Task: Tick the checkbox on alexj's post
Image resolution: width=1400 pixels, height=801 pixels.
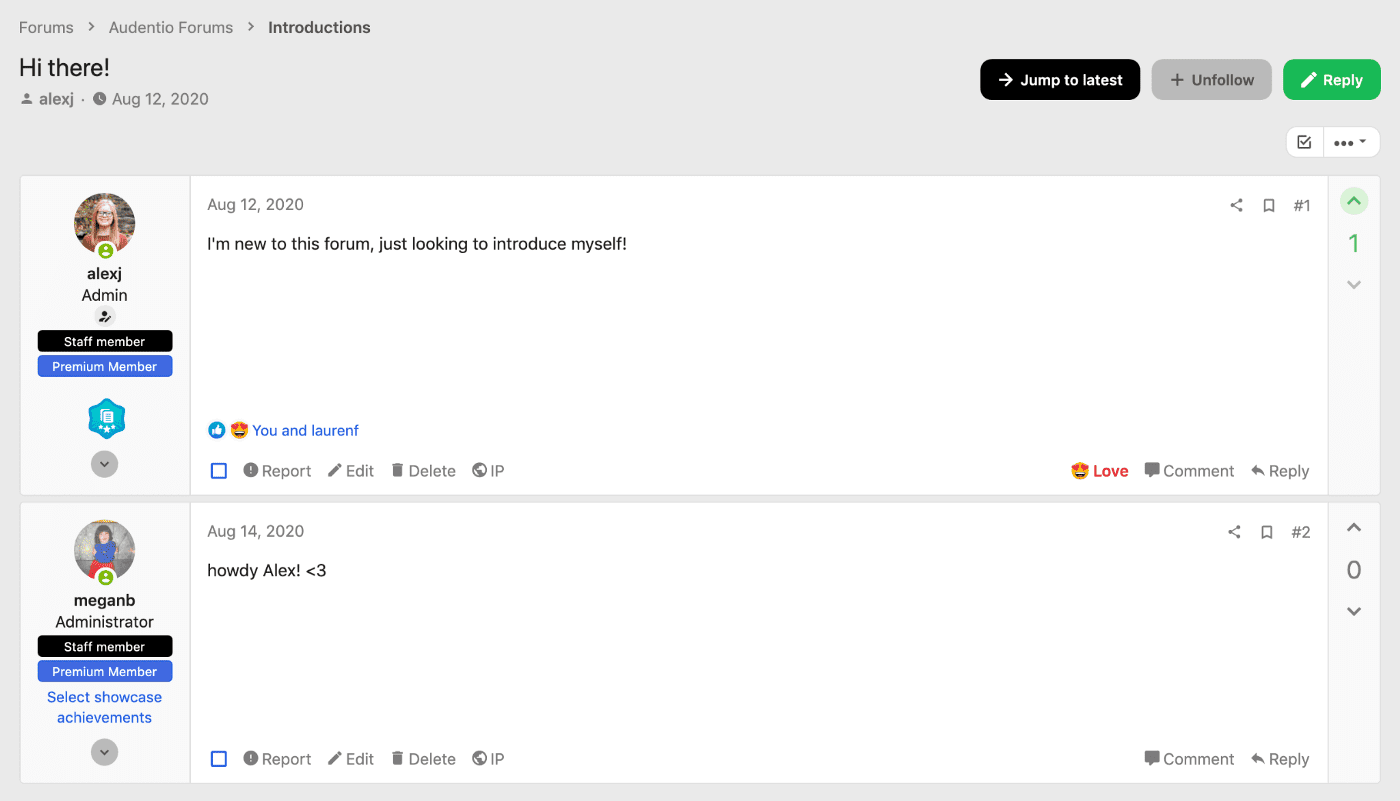Action: tap(219, 471)
